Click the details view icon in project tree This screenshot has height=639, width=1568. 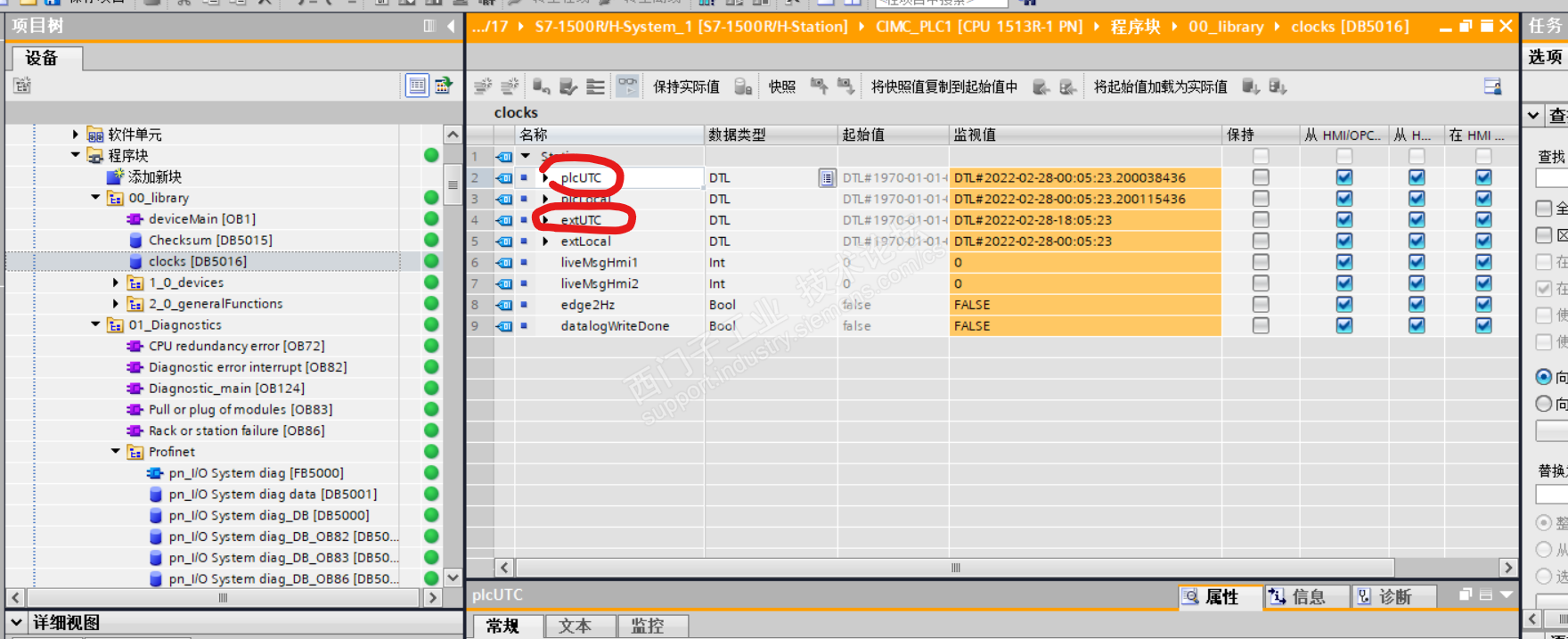417,86
